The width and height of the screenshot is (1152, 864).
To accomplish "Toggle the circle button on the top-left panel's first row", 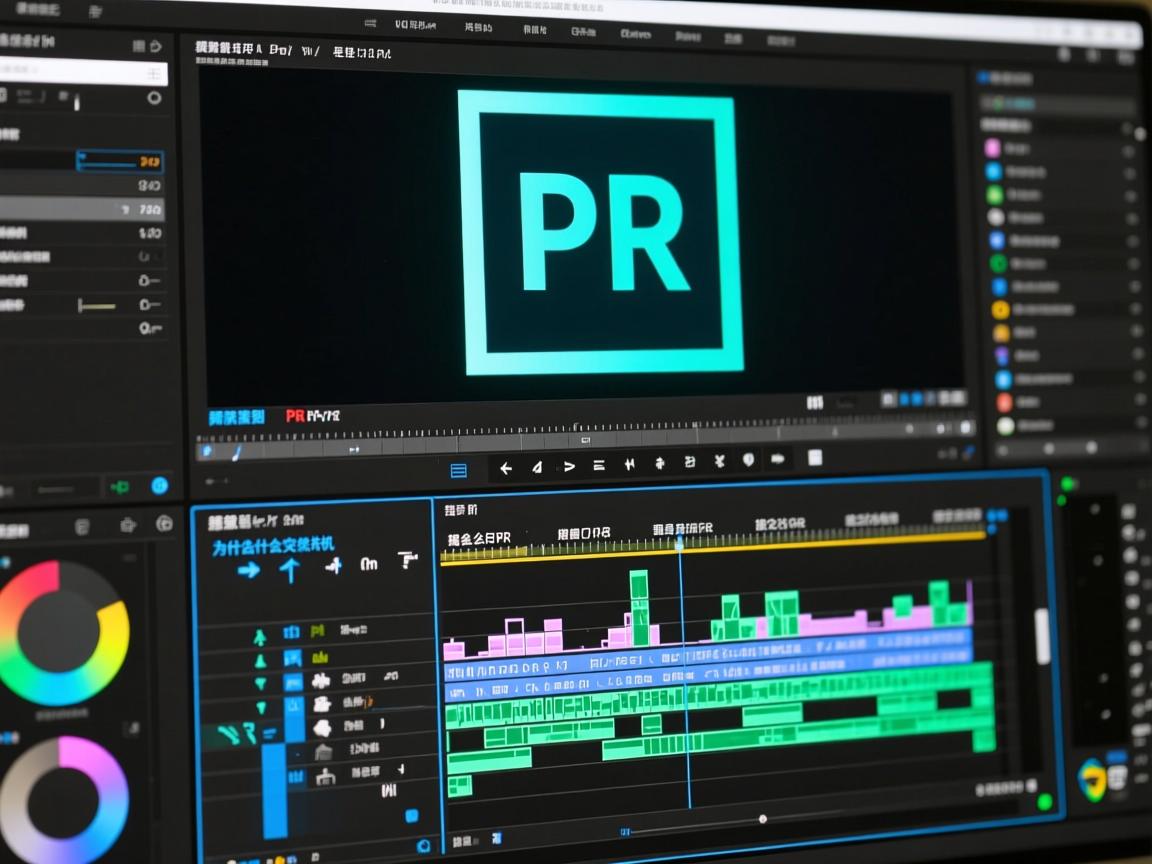I will tap(154, 98).
